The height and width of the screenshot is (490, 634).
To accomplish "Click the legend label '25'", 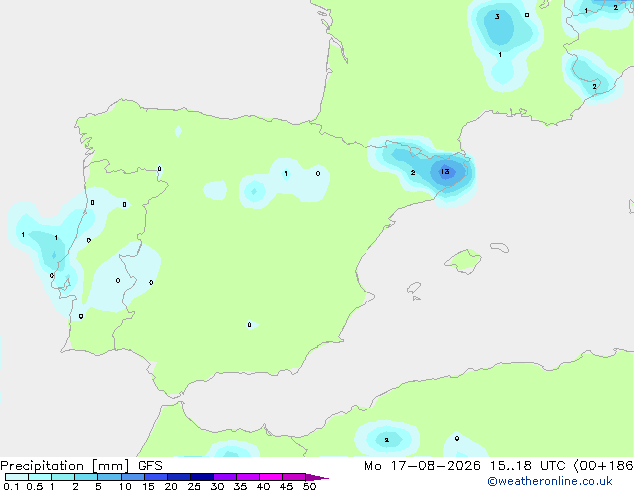I will pyautogui.click(x=194, y=486).
